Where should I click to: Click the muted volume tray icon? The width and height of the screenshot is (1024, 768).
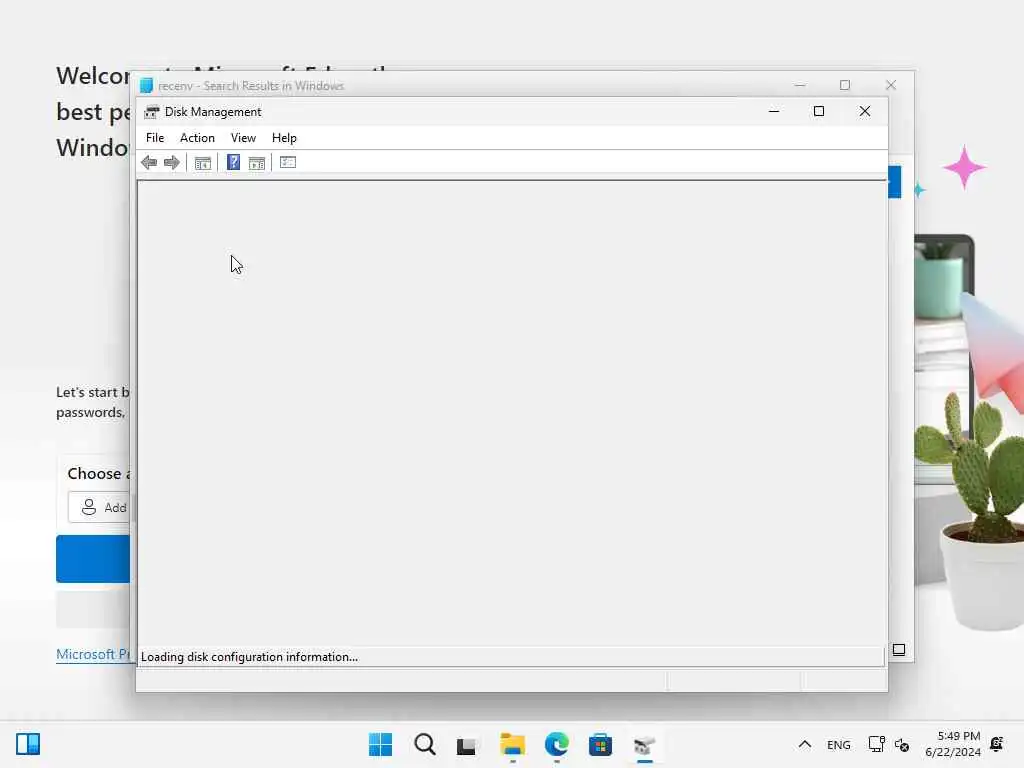pyautogui.click(x=902, y=744)
